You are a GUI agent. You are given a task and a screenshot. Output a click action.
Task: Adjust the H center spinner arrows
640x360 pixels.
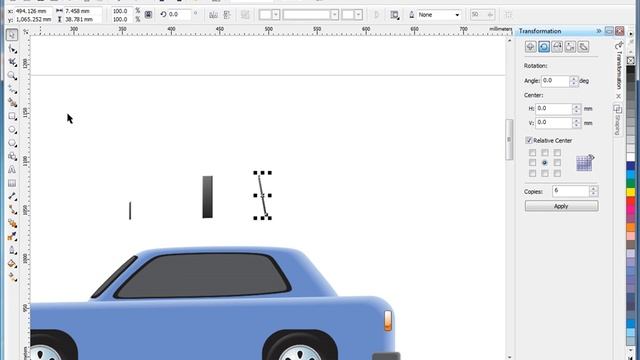pyautogui.click(x=576, y=109)
